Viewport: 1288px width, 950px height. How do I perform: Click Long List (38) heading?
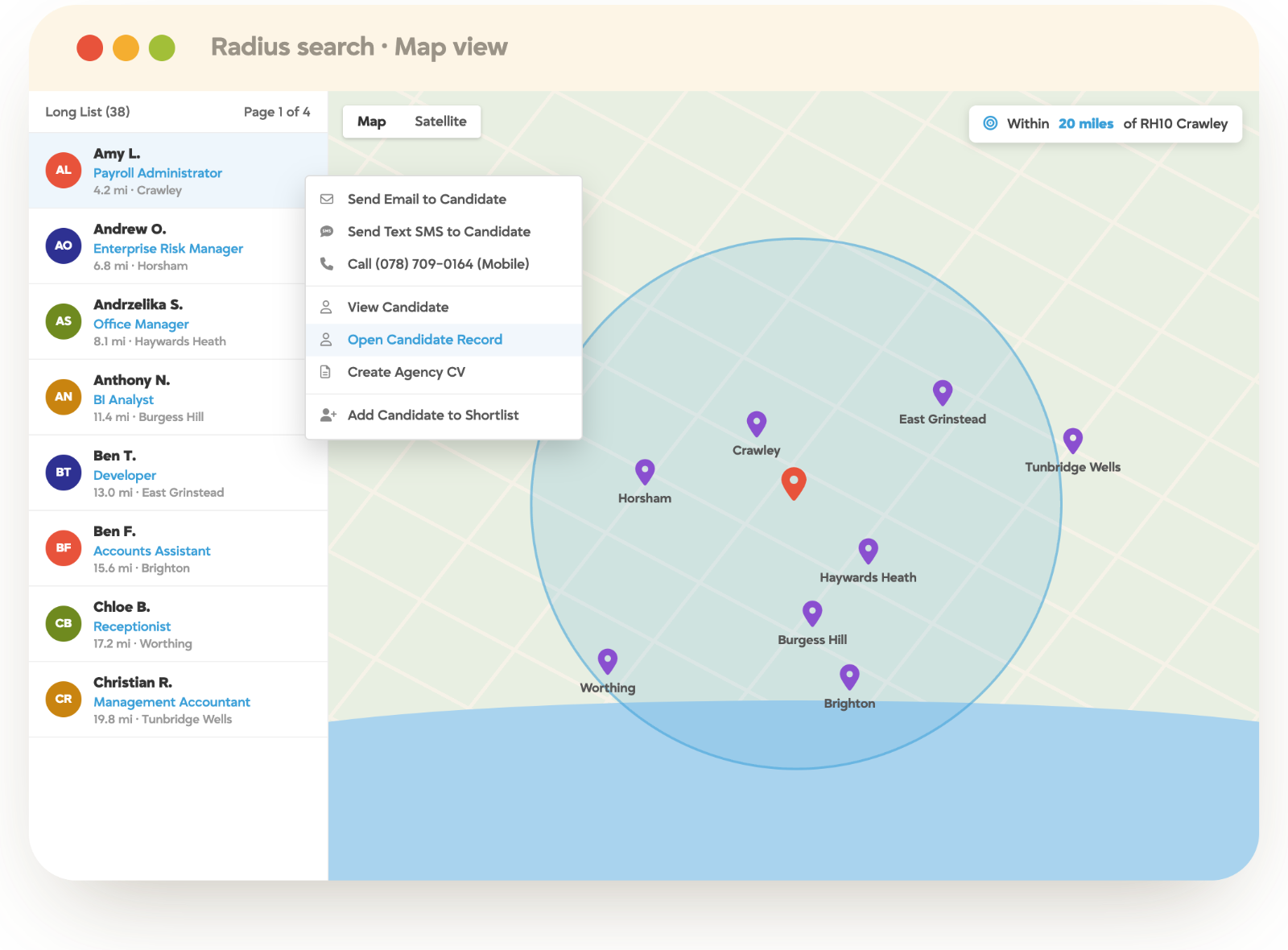click(x=88, y=112)
